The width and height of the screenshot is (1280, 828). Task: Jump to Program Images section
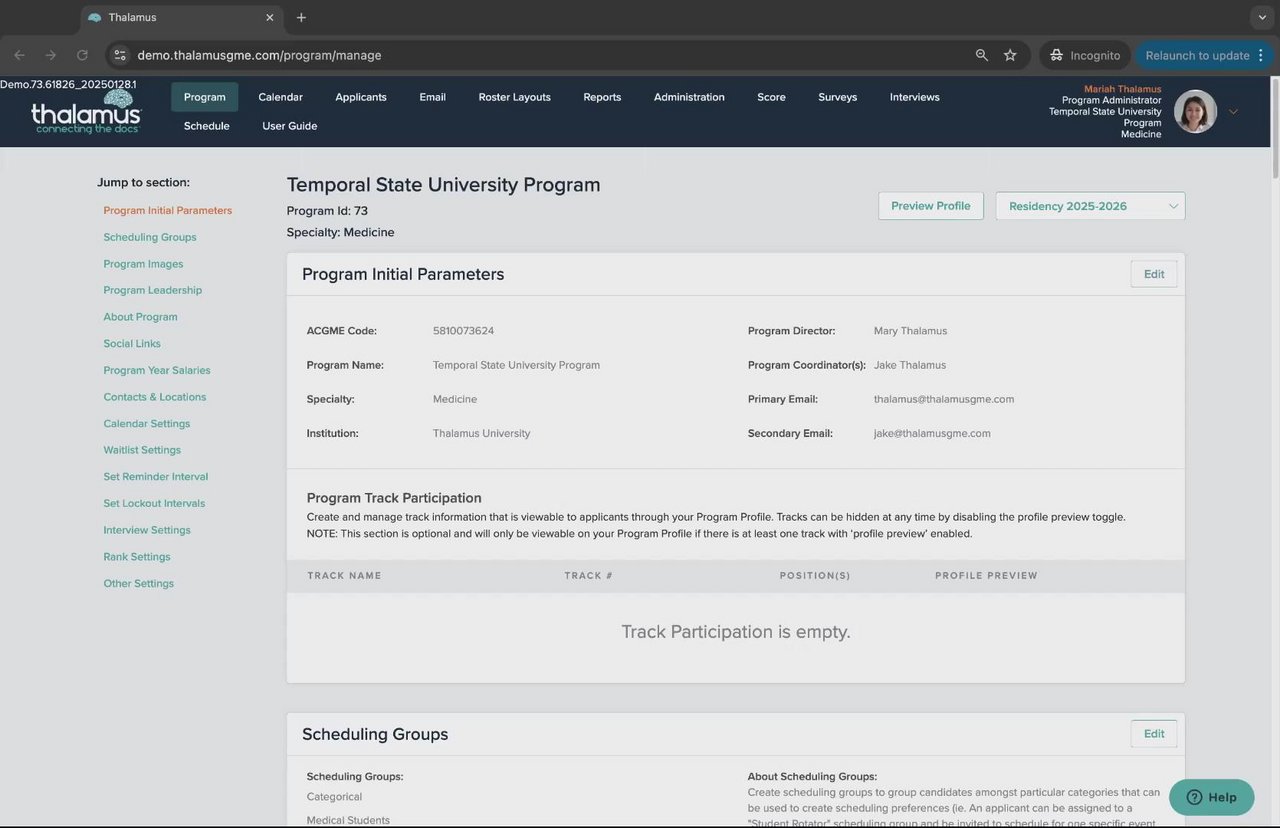(143, 264)
